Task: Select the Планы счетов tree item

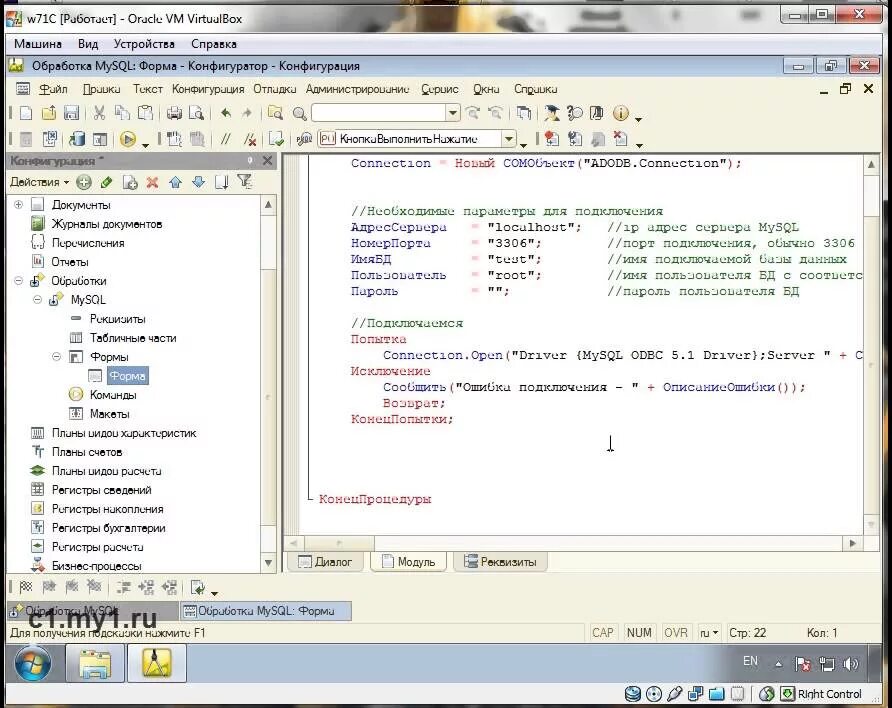Action: pos(87,452)
